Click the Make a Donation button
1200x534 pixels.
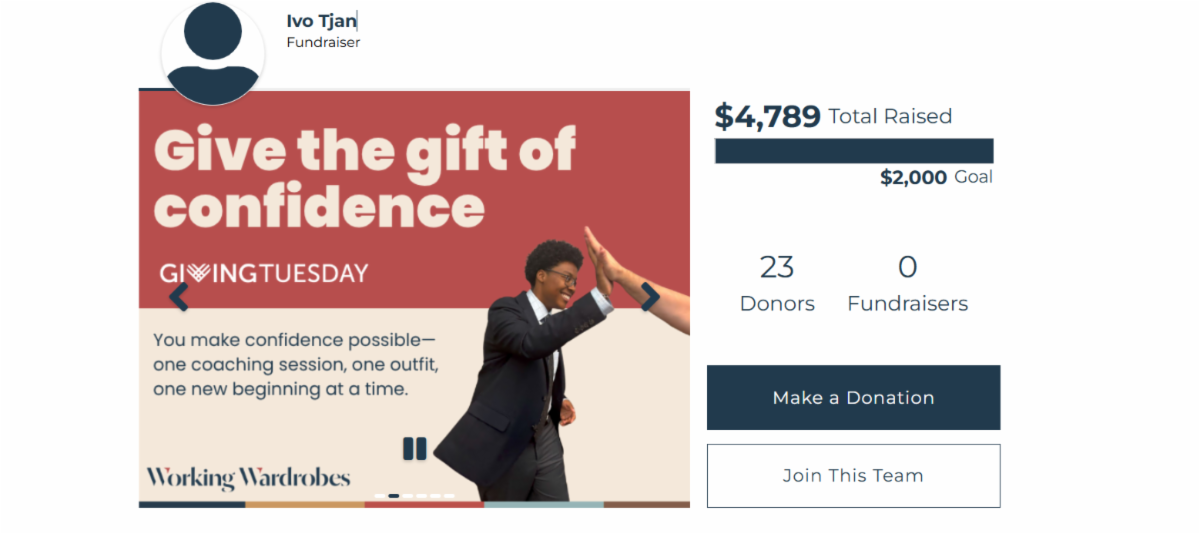(x=853, y=397)
